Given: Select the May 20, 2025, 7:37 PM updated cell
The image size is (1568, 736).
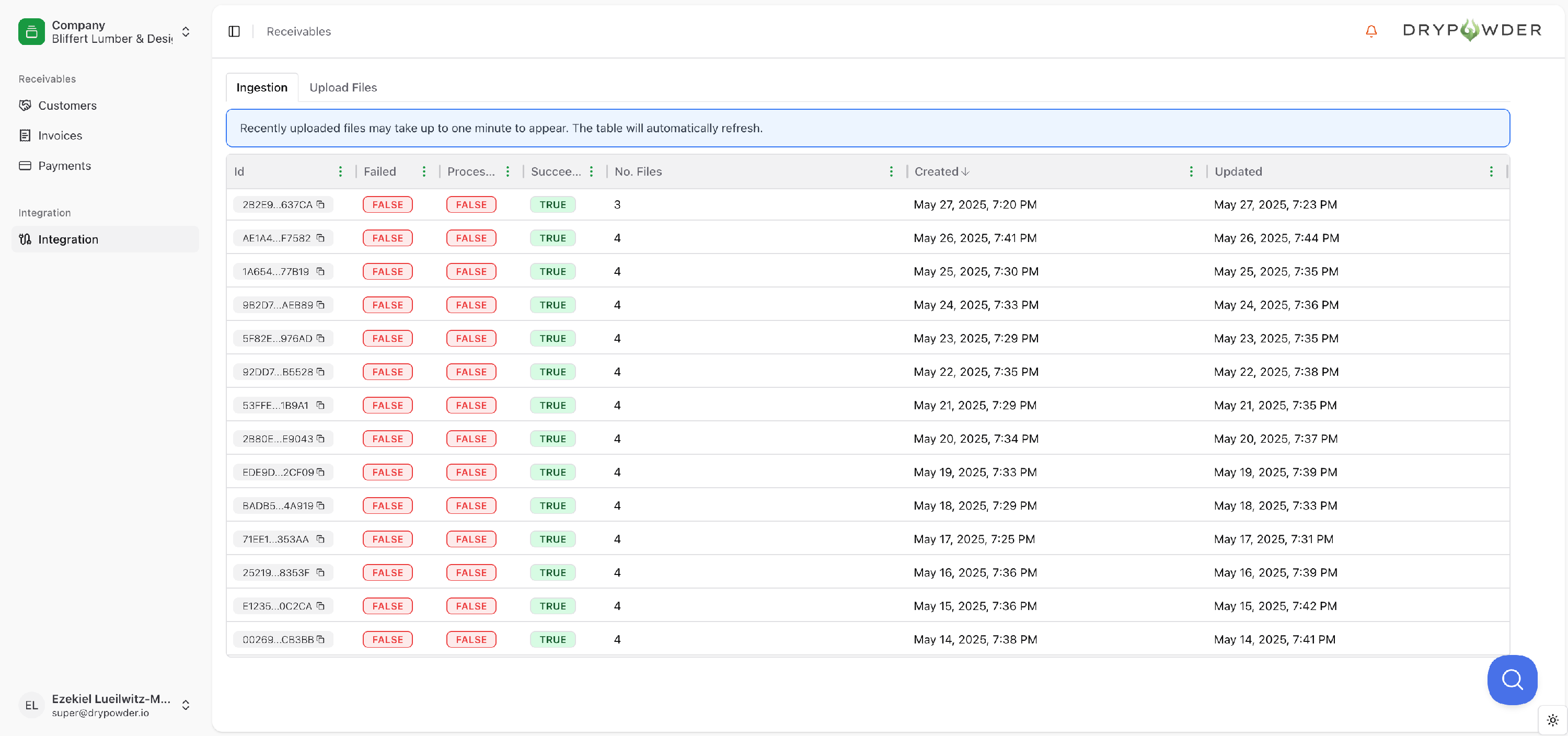Looking at the screenshot, I should tap(1275, 439).
